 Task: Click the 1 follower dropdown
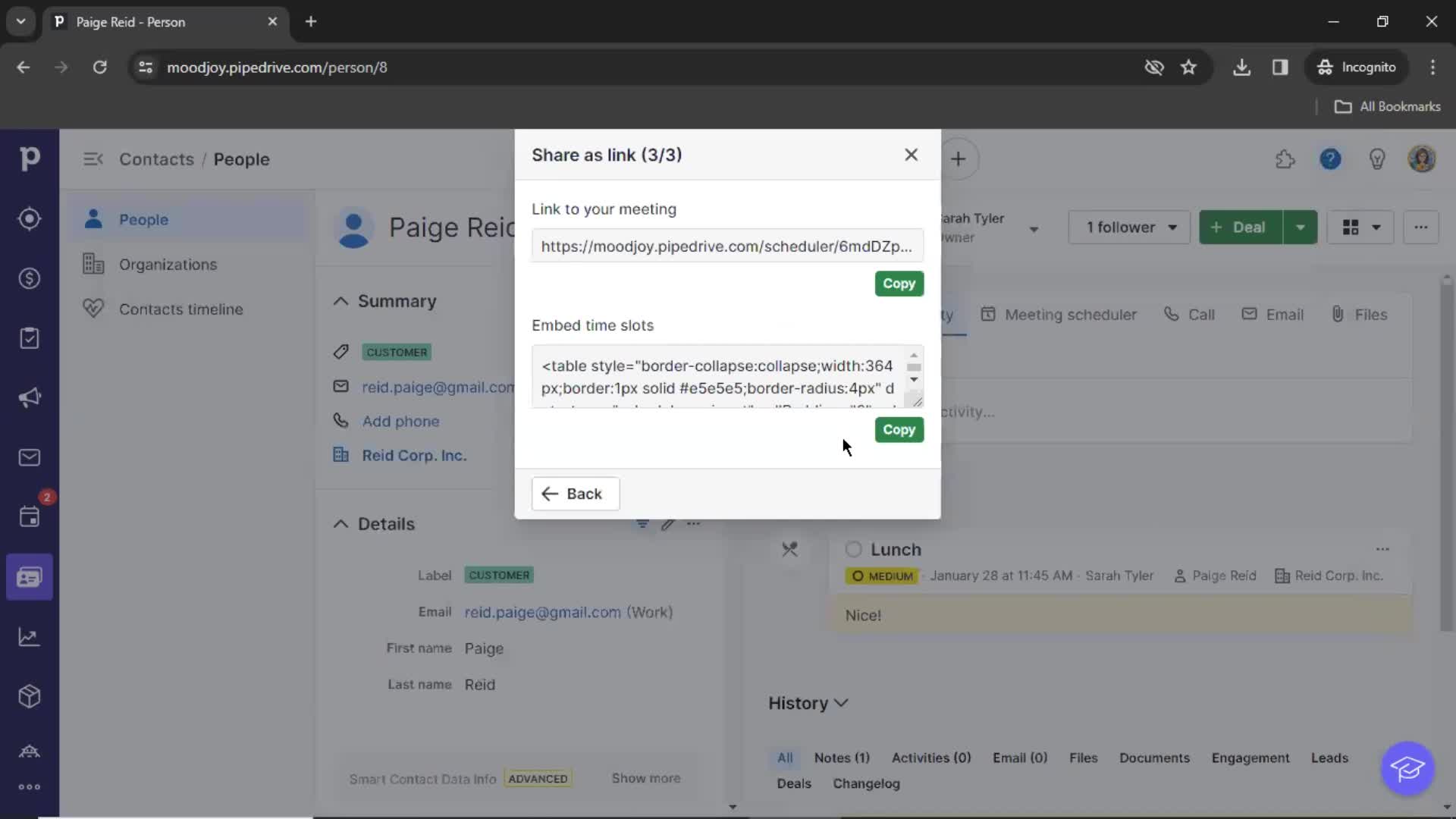click(x=1130, y=227)
